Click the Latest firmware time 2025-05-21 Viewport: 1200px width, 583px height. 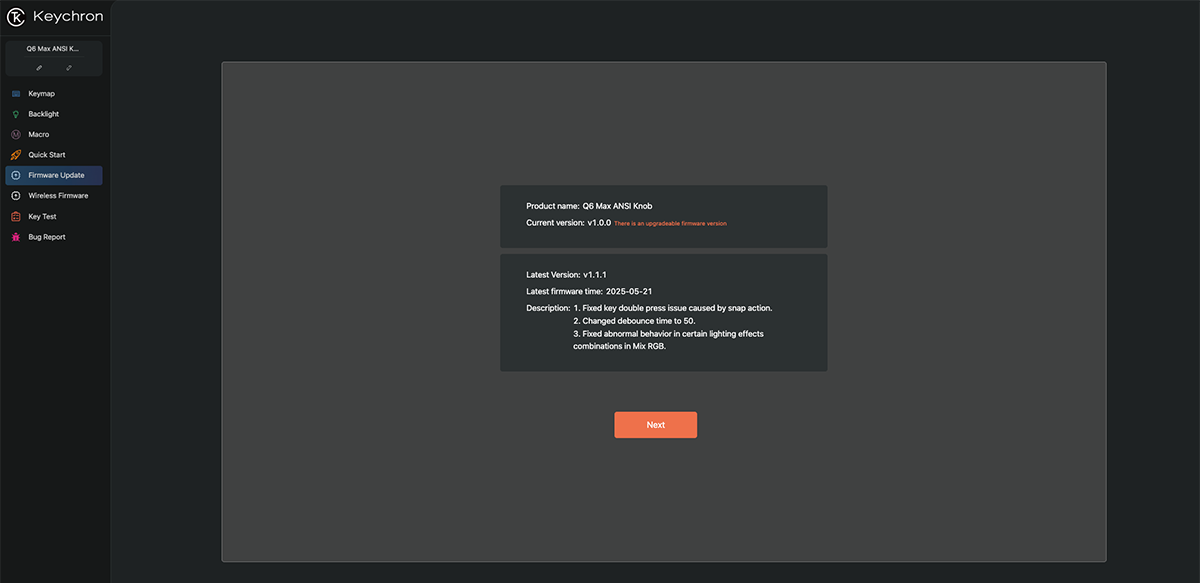[589, 291]
